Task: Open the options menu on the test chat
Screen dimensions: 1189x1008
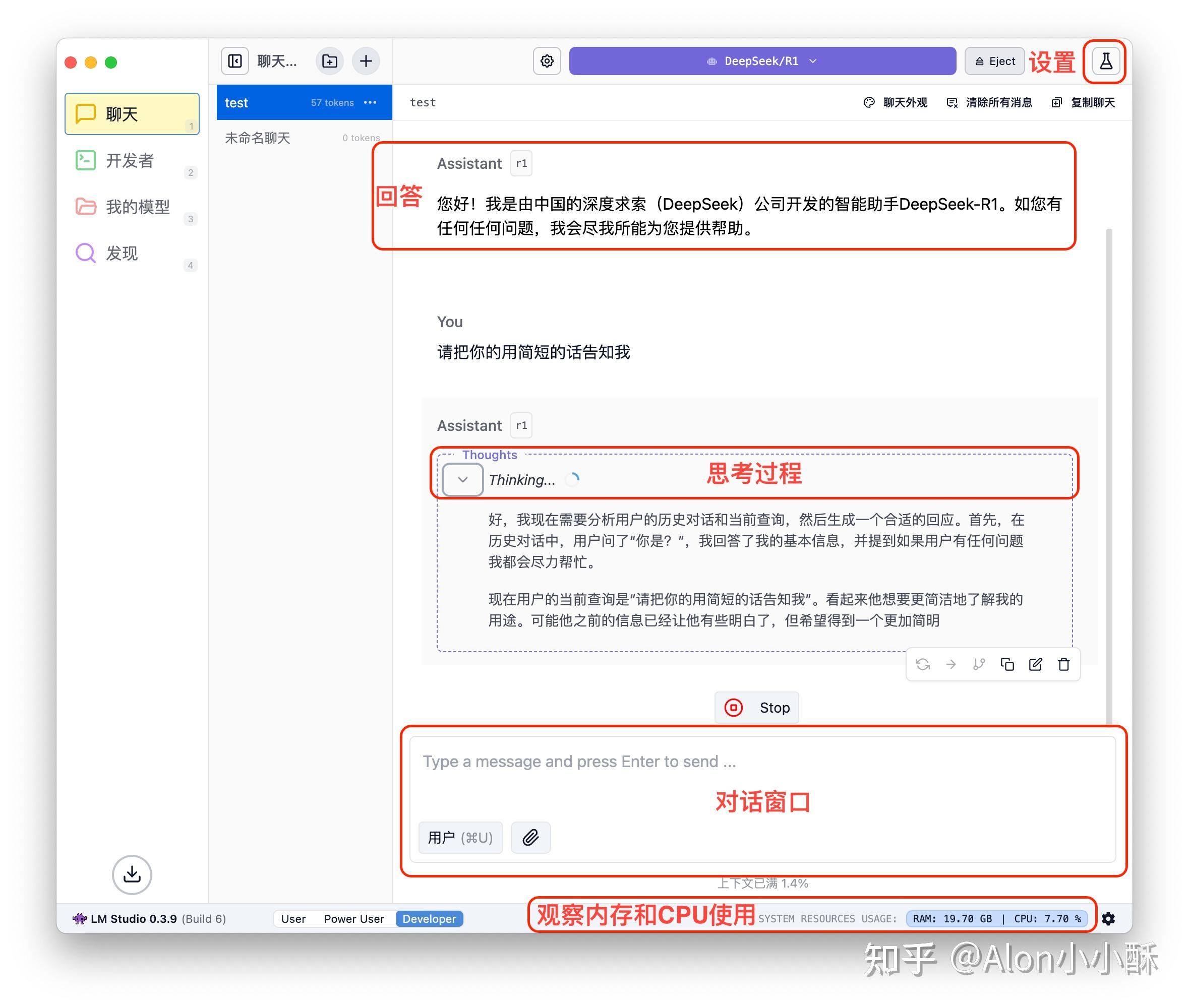Action: [x=371, y=102]
